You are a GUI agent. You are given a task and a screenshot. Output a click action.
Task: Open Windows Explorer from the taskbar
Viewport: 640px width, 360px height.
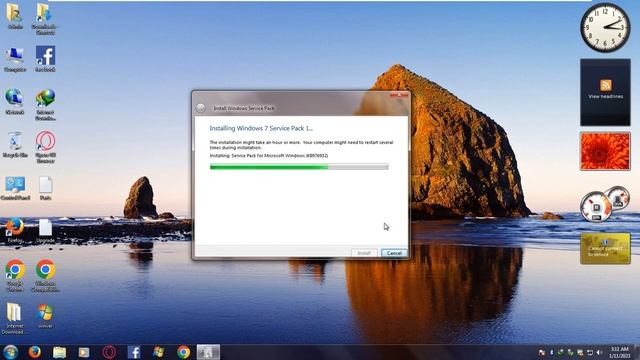[x=60, y=352]
